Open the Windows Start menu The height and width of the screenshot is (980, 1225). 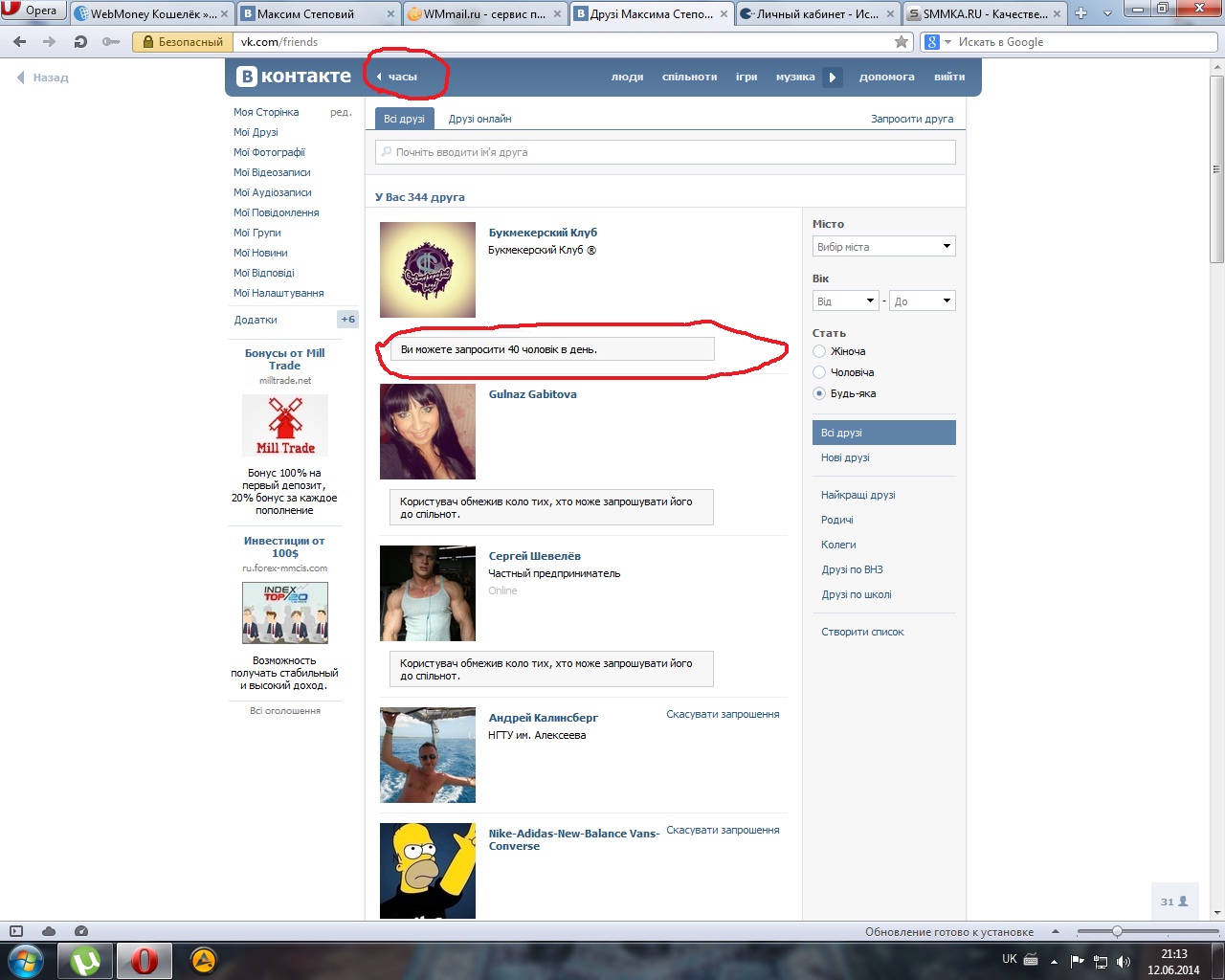pos(26,960)
